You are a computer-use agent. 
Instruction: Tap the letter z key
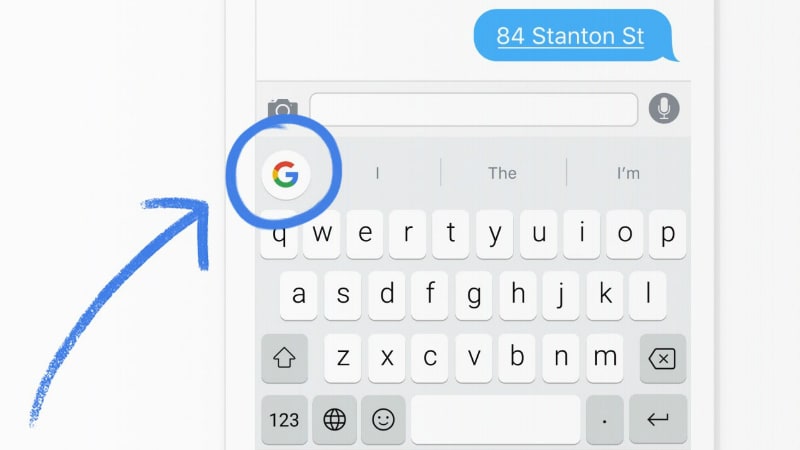click(343, 358)
